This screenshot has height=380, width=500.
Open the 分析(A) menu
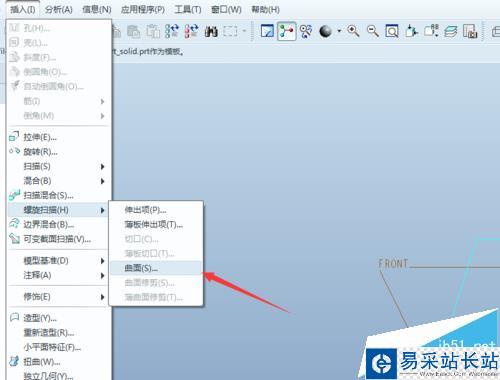(x=59, y=9)
